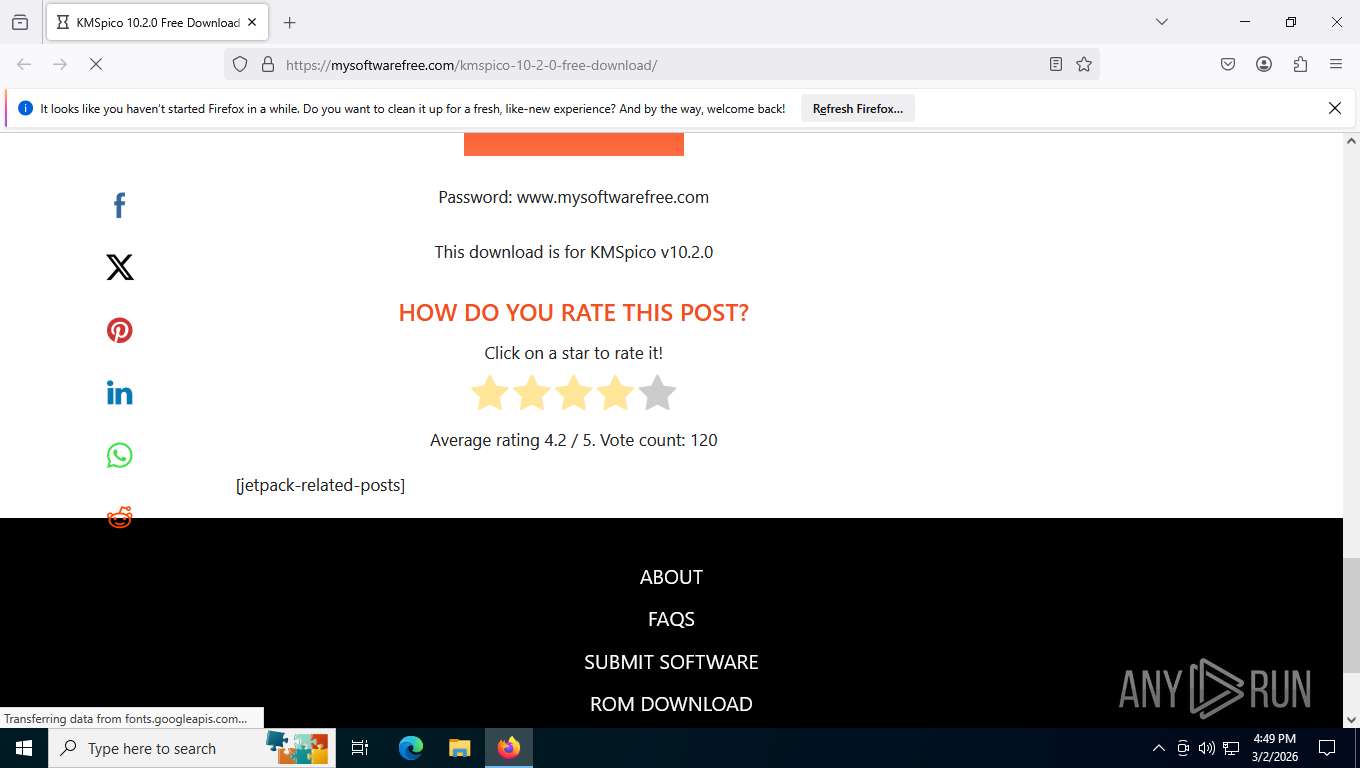Dismiss the Firefox refresh notification bar
Image resolution: width=1360 pixels, height=768 pixels.
click(1335, 108)
